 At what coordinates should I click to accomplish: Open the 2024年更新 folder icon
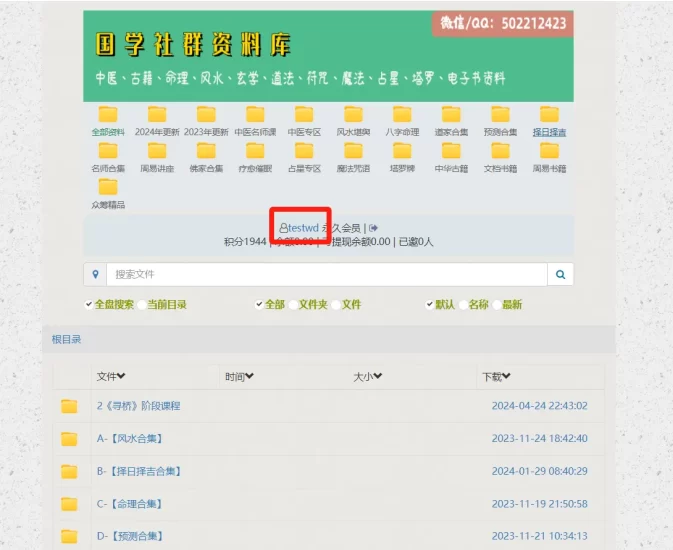[x=156, y=115]
